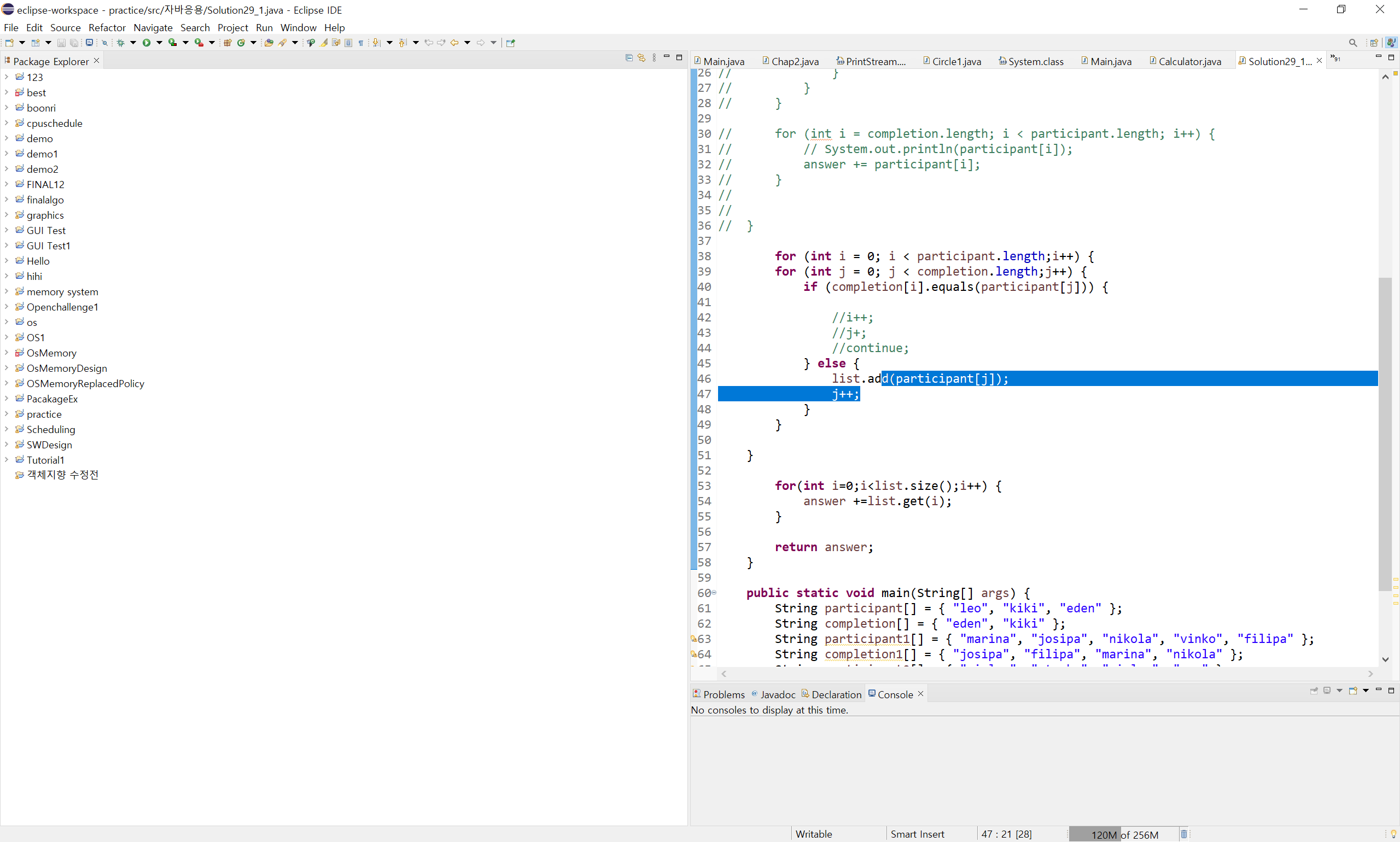
Task: Click the green Run button in toolbar
Action: tap(147, 43)
